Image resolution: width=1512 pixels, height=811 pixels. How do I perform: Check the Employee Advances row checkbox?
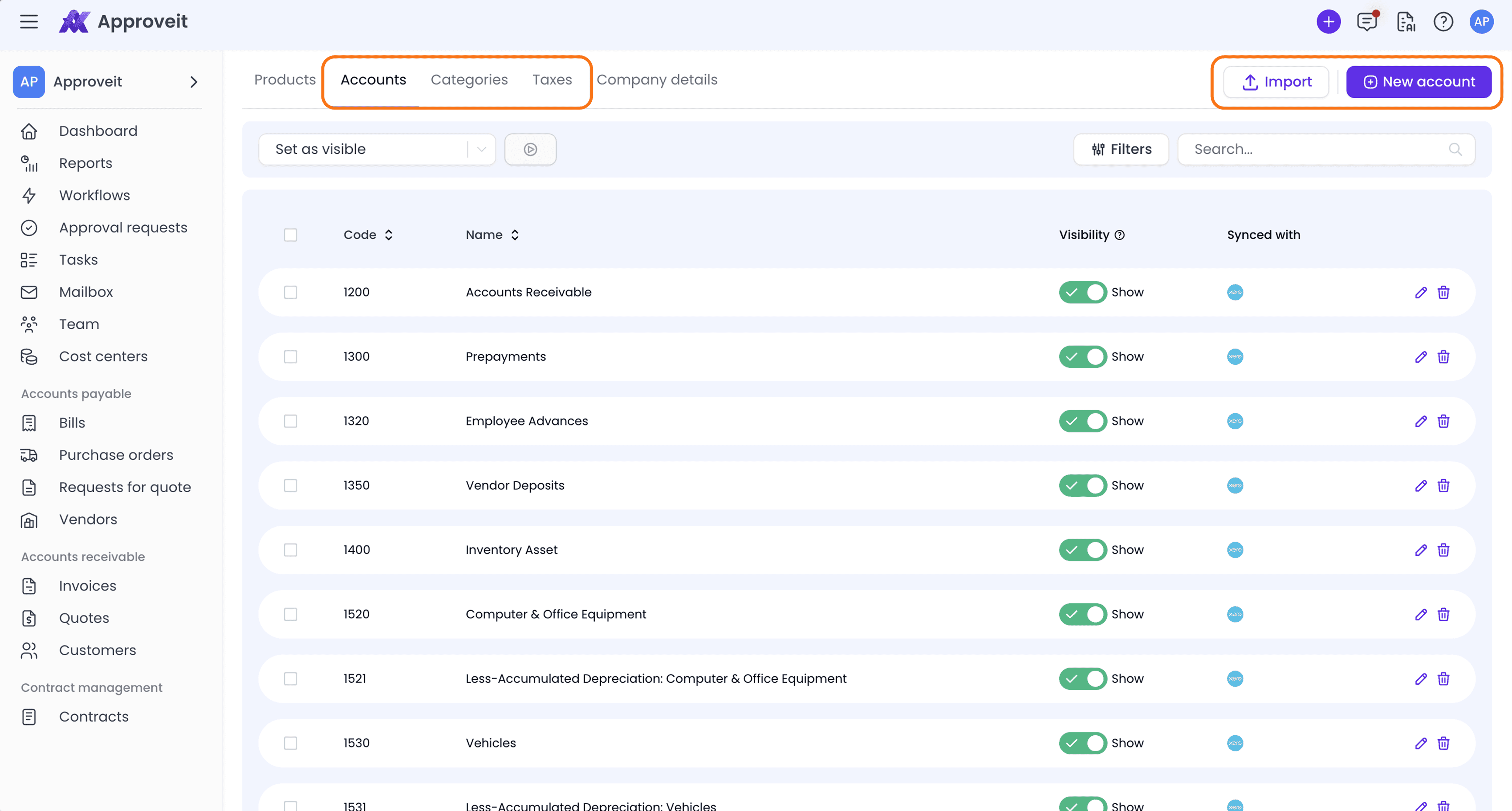pos(291,421)
